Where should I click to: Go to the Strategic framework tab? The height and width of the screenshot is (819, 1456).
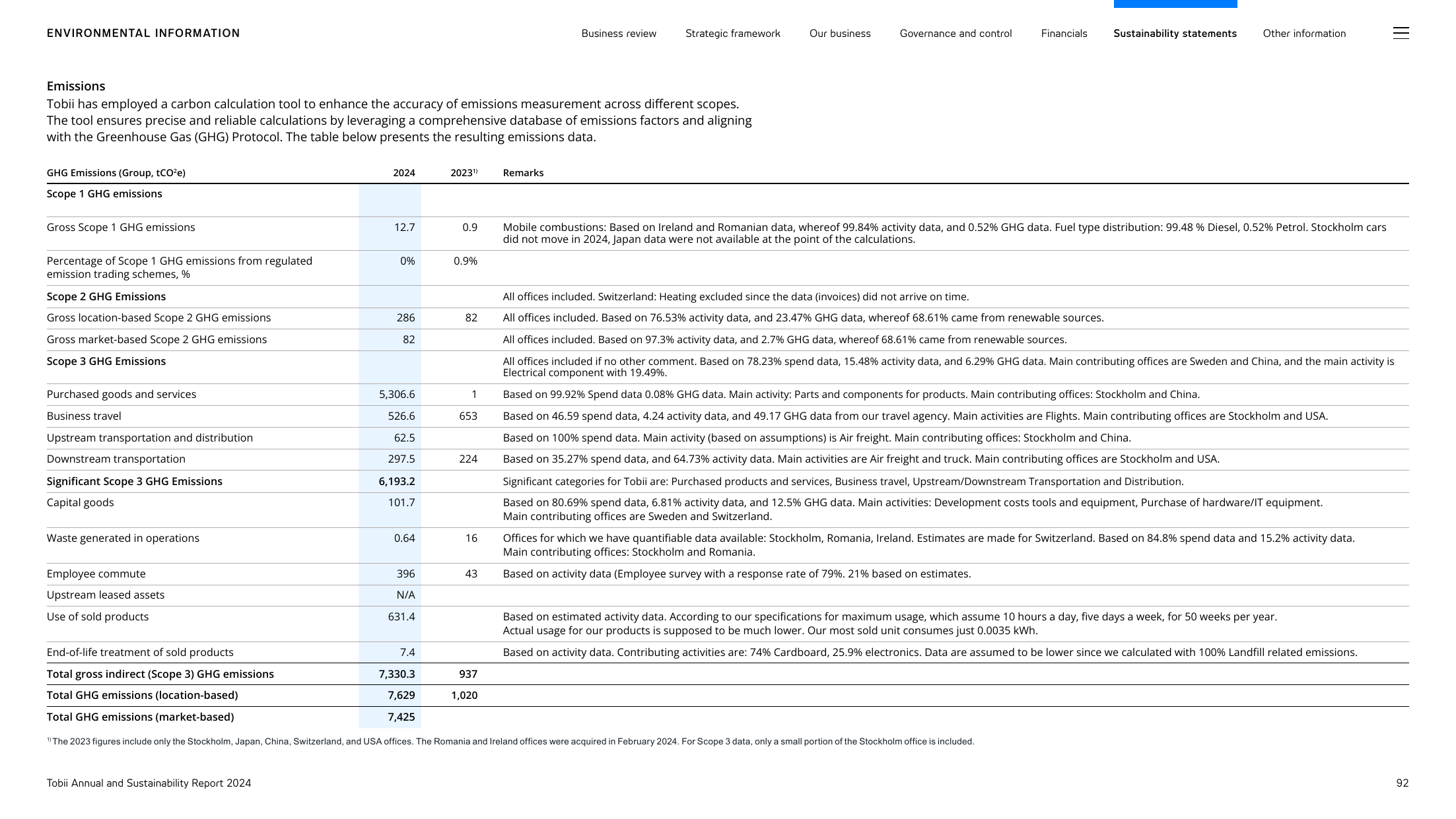[733, 34]
